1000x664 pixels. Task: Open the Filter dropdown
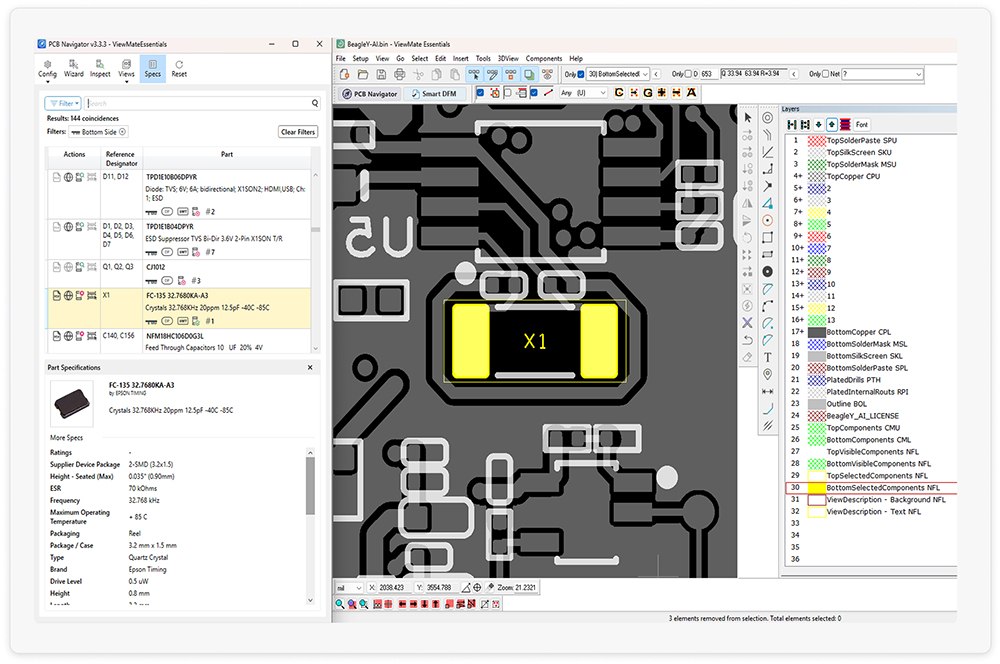click(x=63, y=103)
